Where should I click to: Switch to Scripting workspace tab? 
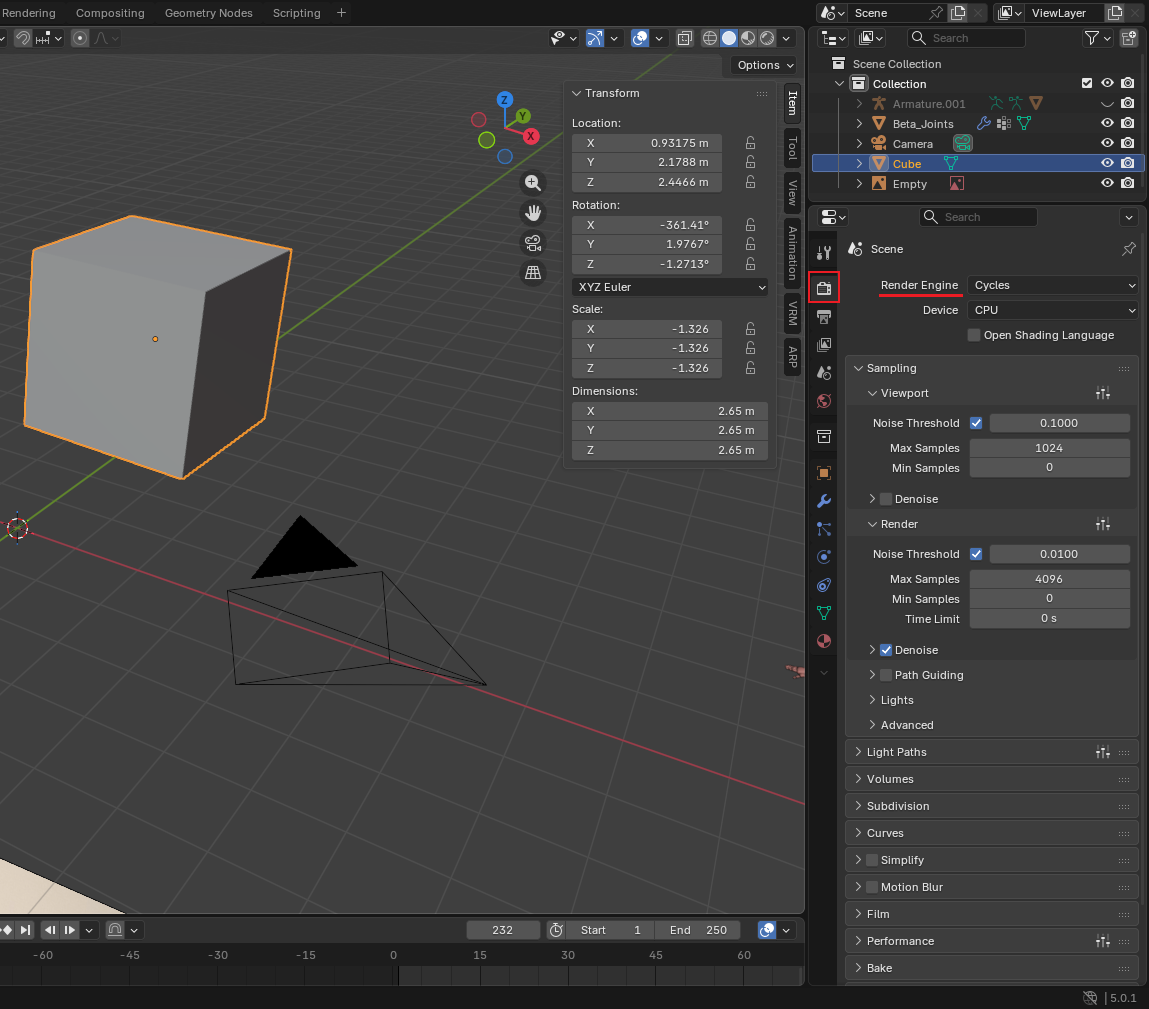[297, 13]
